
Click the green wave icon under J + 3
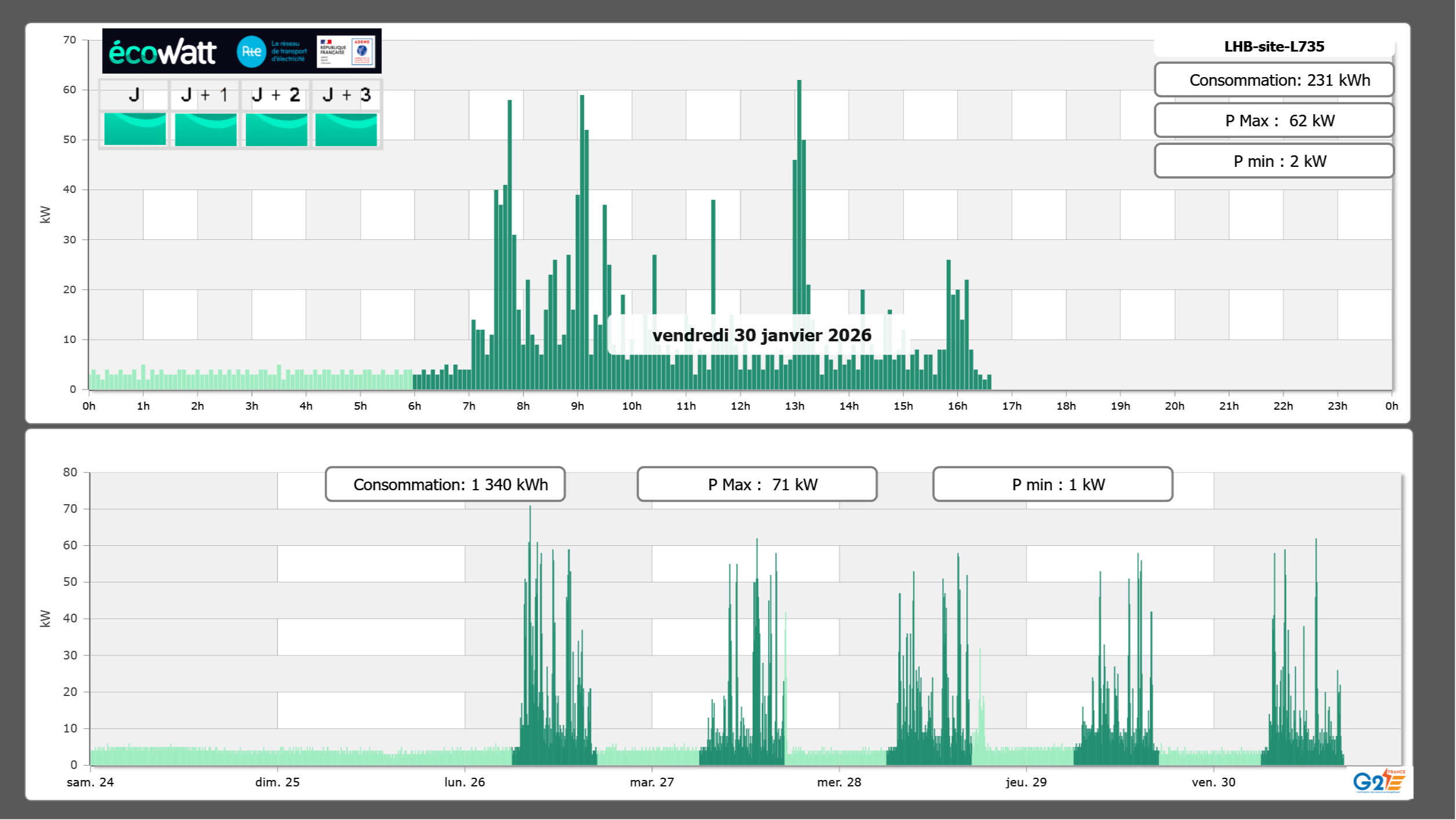346,129
